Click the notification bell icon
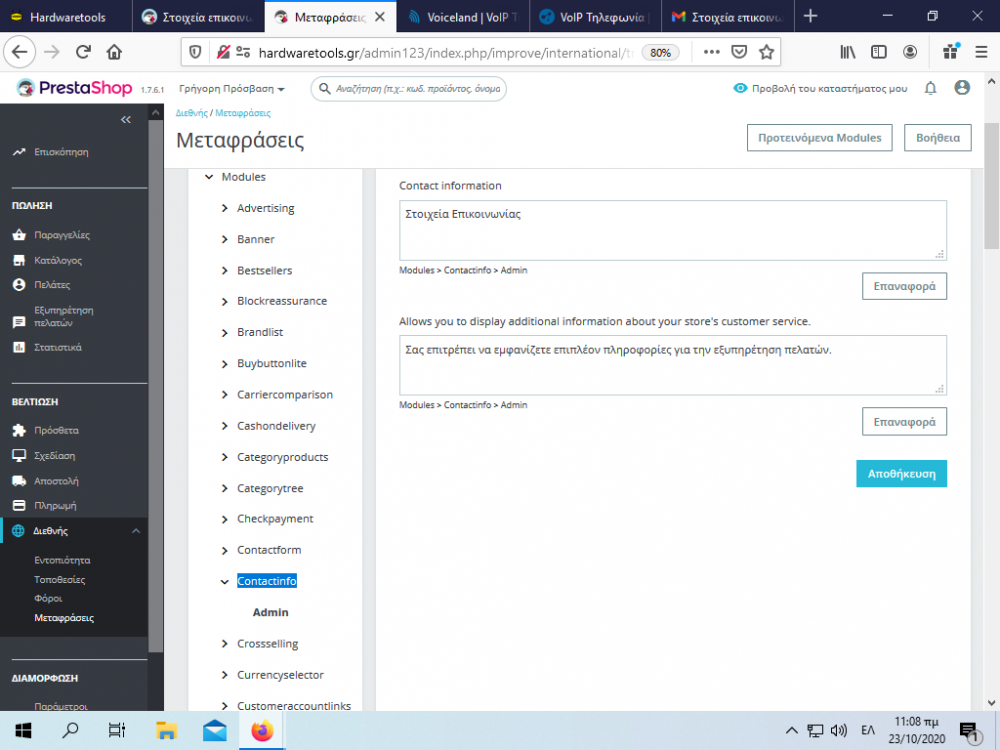Screen dimensions: 1000x750 click(x=930, y=88)
